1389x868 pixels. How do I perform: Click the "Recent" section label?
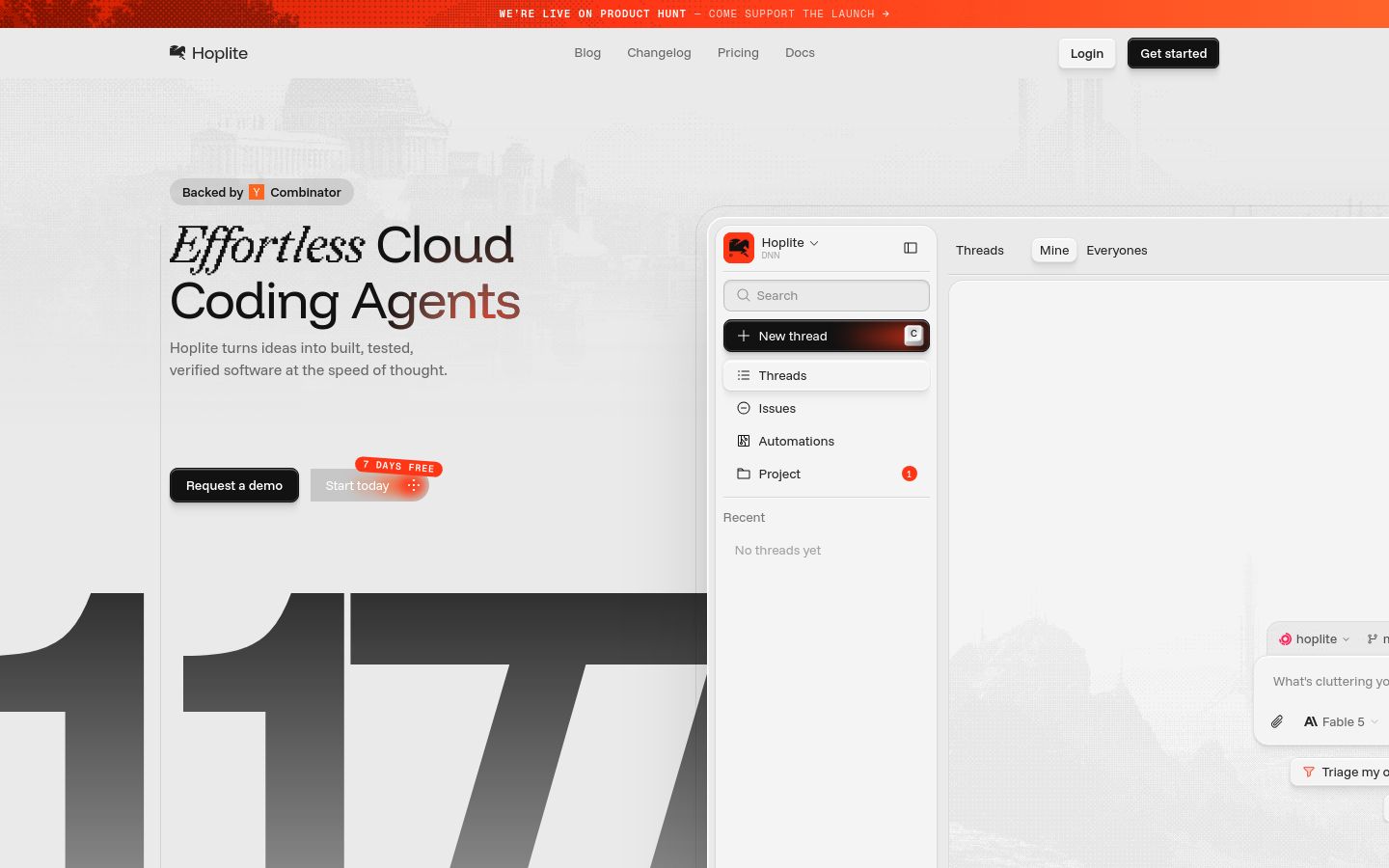pyautogui.click(x=744, y=517)
